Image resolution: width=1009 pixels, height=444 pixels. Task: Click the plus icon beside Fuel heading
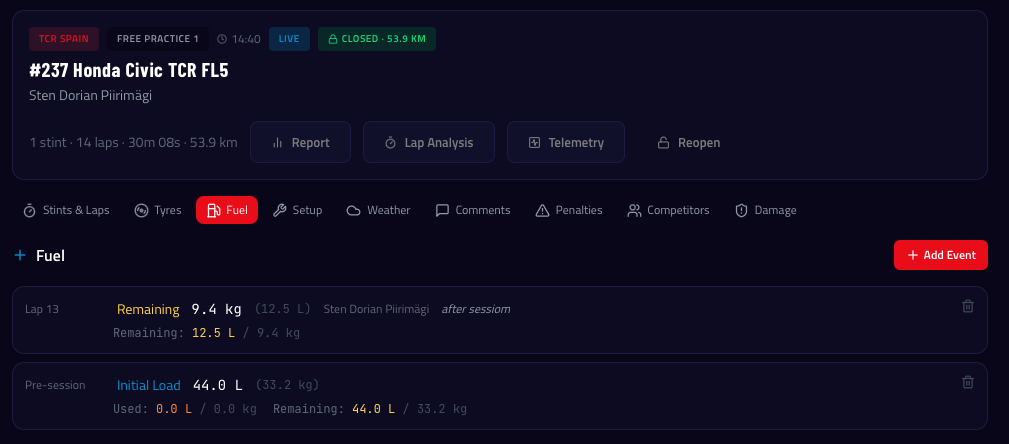point(20,256)
